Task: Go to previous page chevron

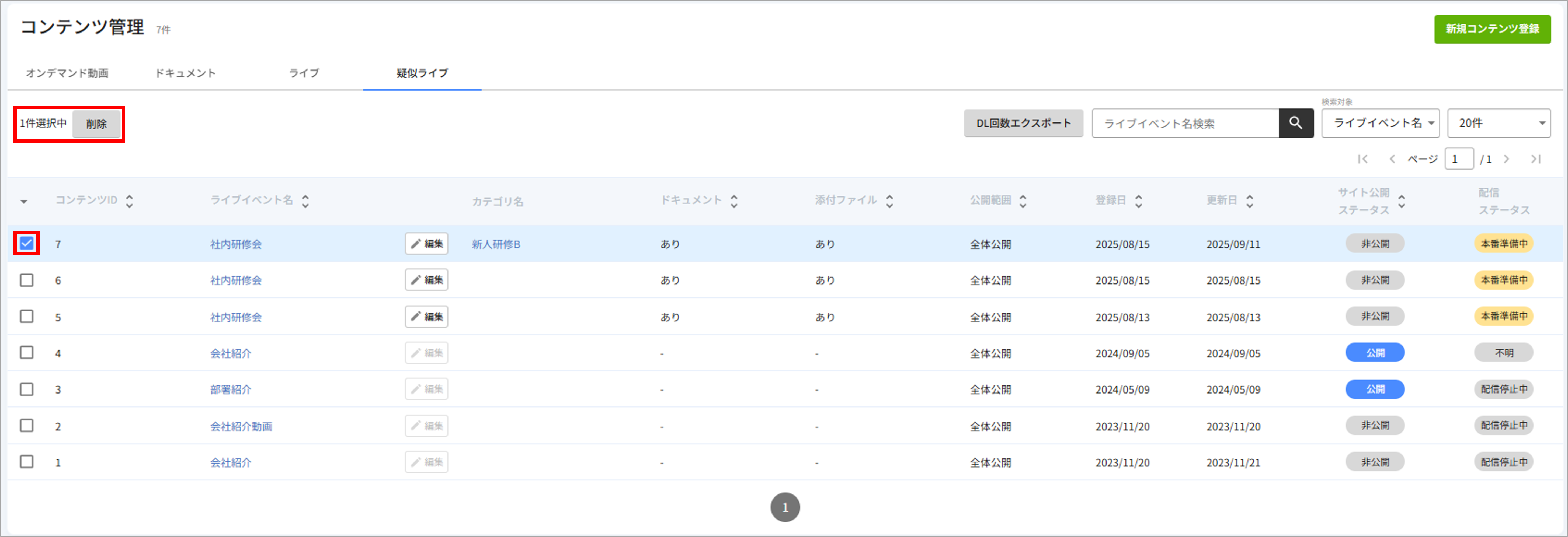Action: [1392, 159]
